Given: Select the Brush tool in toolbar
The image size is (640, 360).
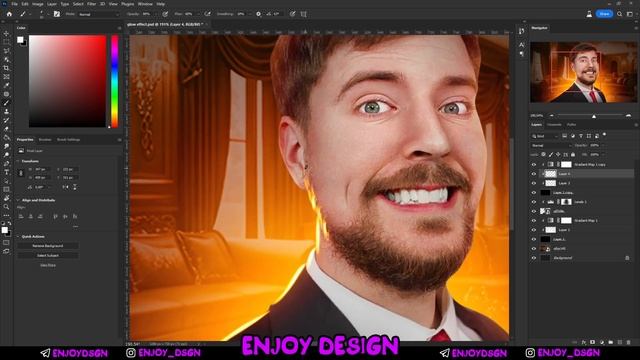Looking at the screenshot, I should (6, 103).
